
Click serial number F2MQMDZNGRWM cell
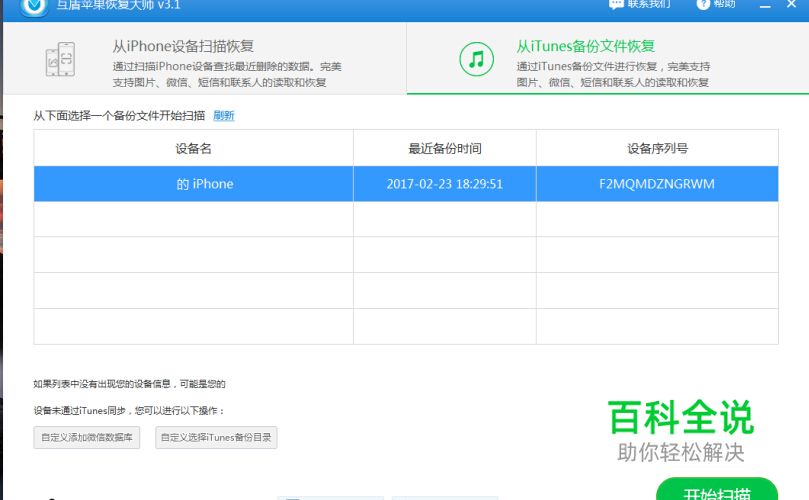[x=657, y=184]
